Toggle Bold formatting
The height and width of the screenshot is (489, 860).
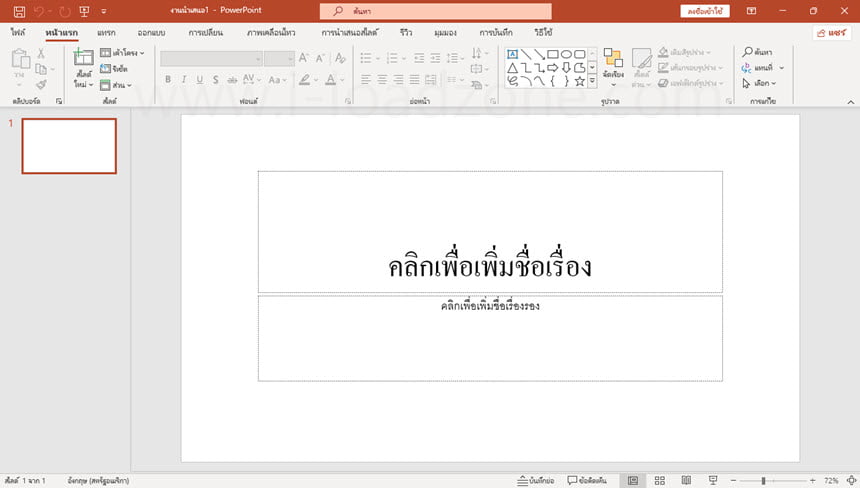coord(168,79)
